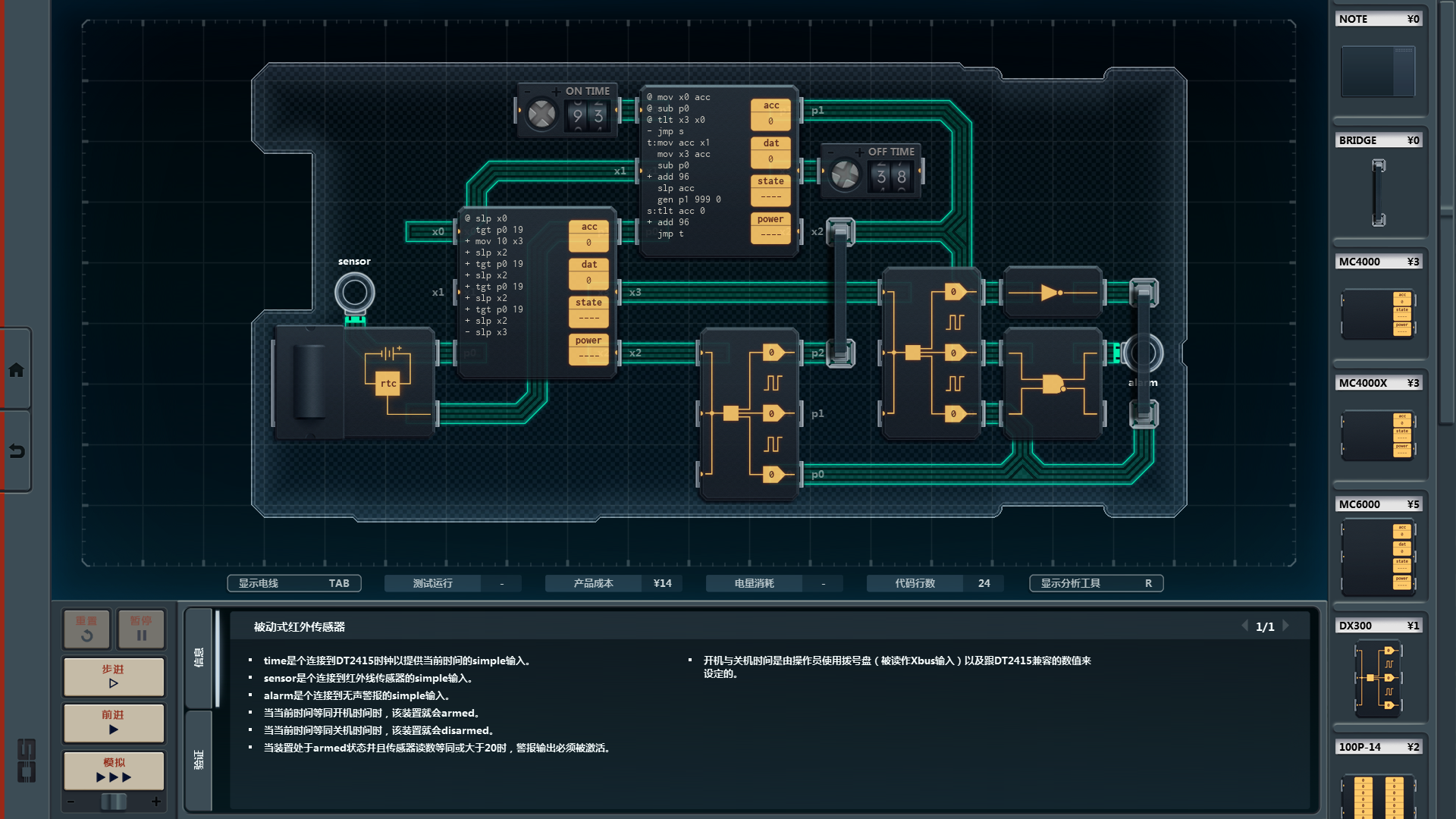Viewport: 1456px width, 819px height.
Task: Switch to the 验证 verification tab
Action: tap(199, 760)
